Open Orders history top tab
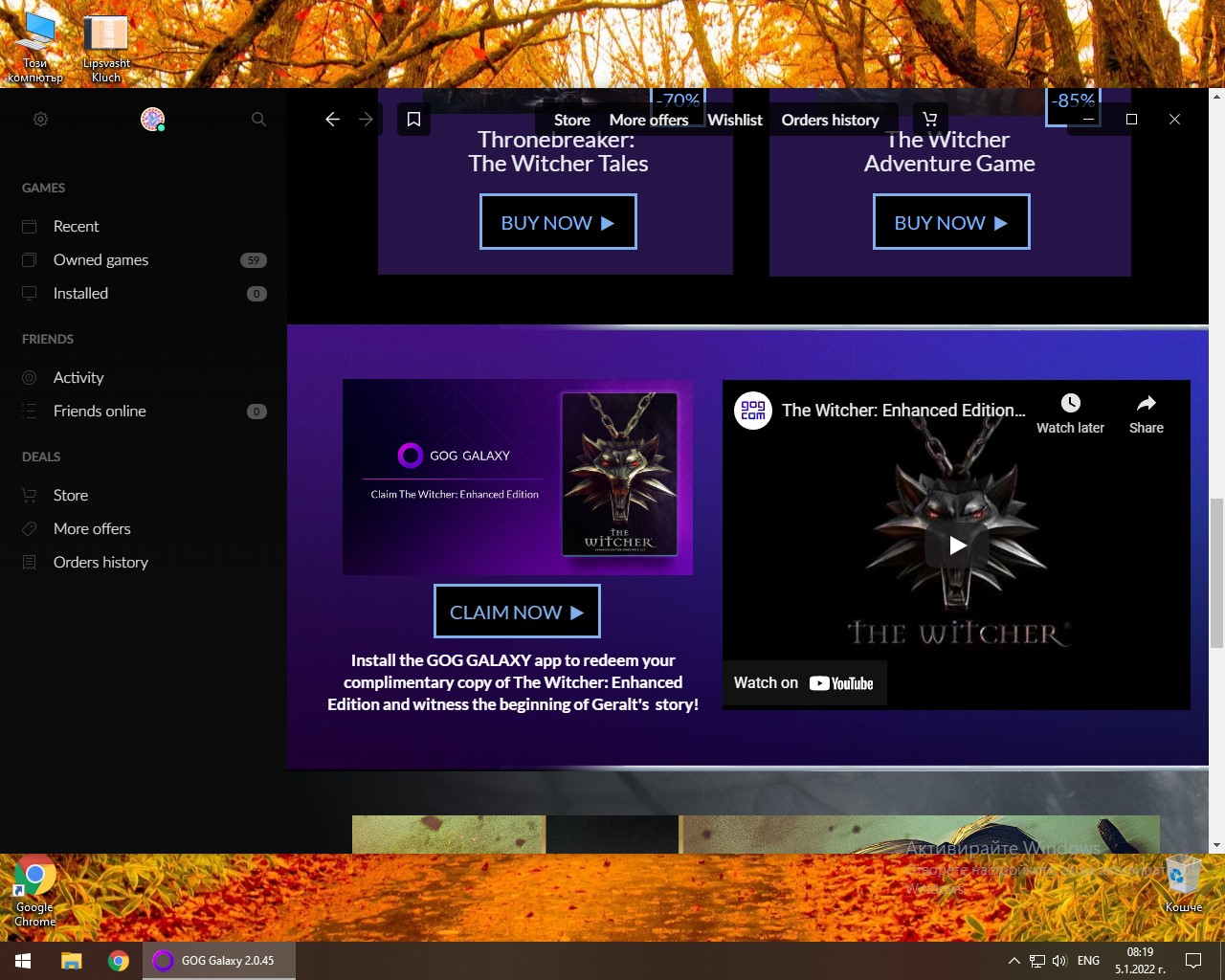 830,120
